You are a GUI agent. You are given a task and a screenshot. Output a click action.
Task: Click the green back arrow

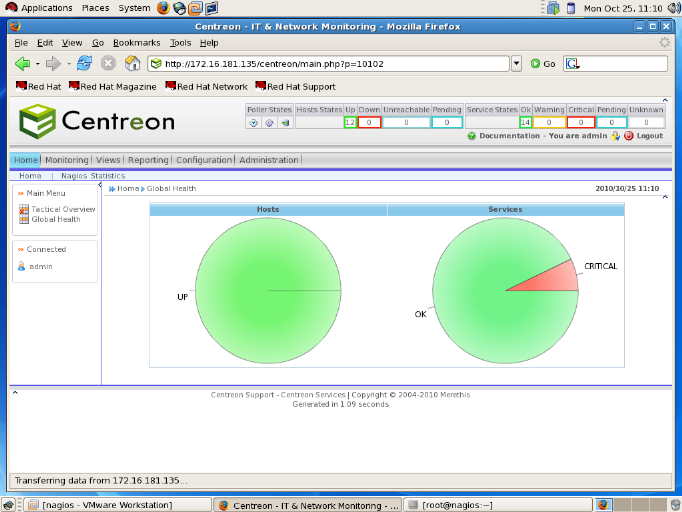(22, 63)
